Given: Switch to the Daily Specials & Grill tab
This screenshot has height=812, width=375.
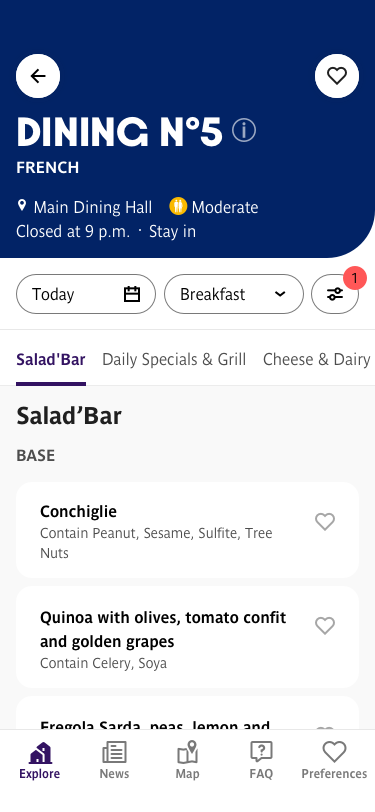Looking at the screenshot, I should [174, 359].
